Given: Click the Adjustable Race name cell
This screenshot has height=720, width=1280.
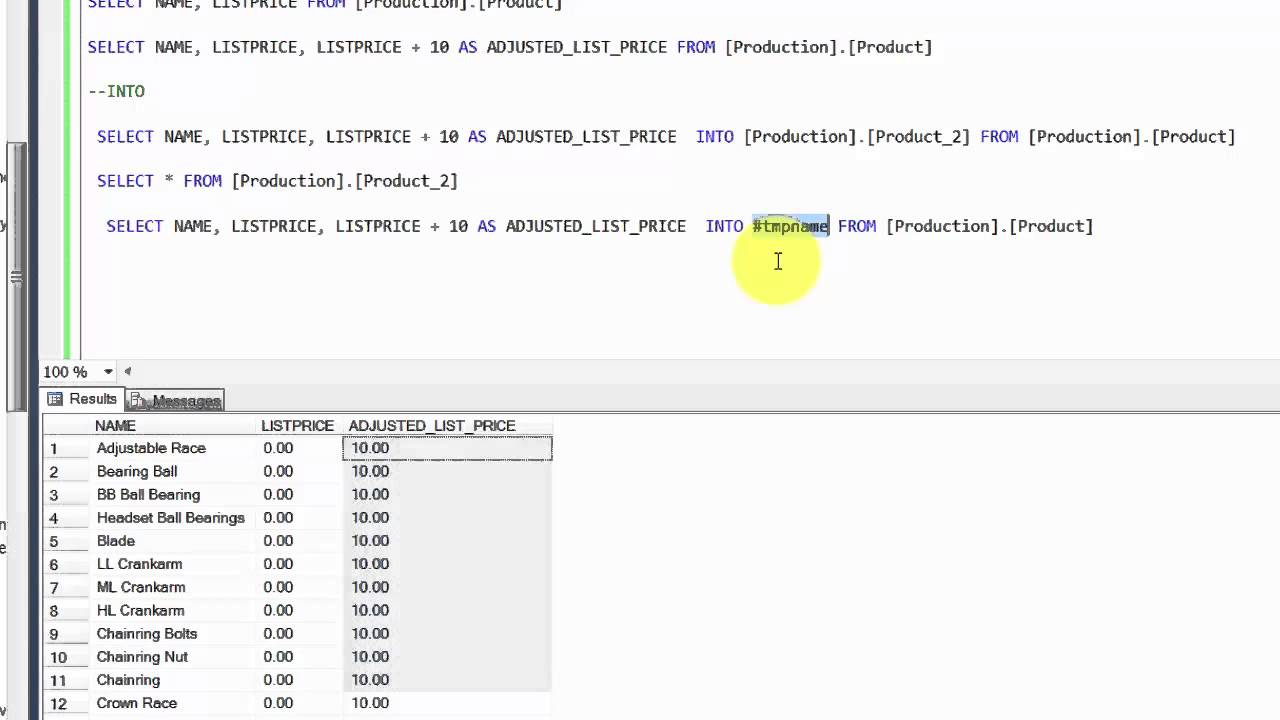Looking at the screenshot, I should coord(175,448).
